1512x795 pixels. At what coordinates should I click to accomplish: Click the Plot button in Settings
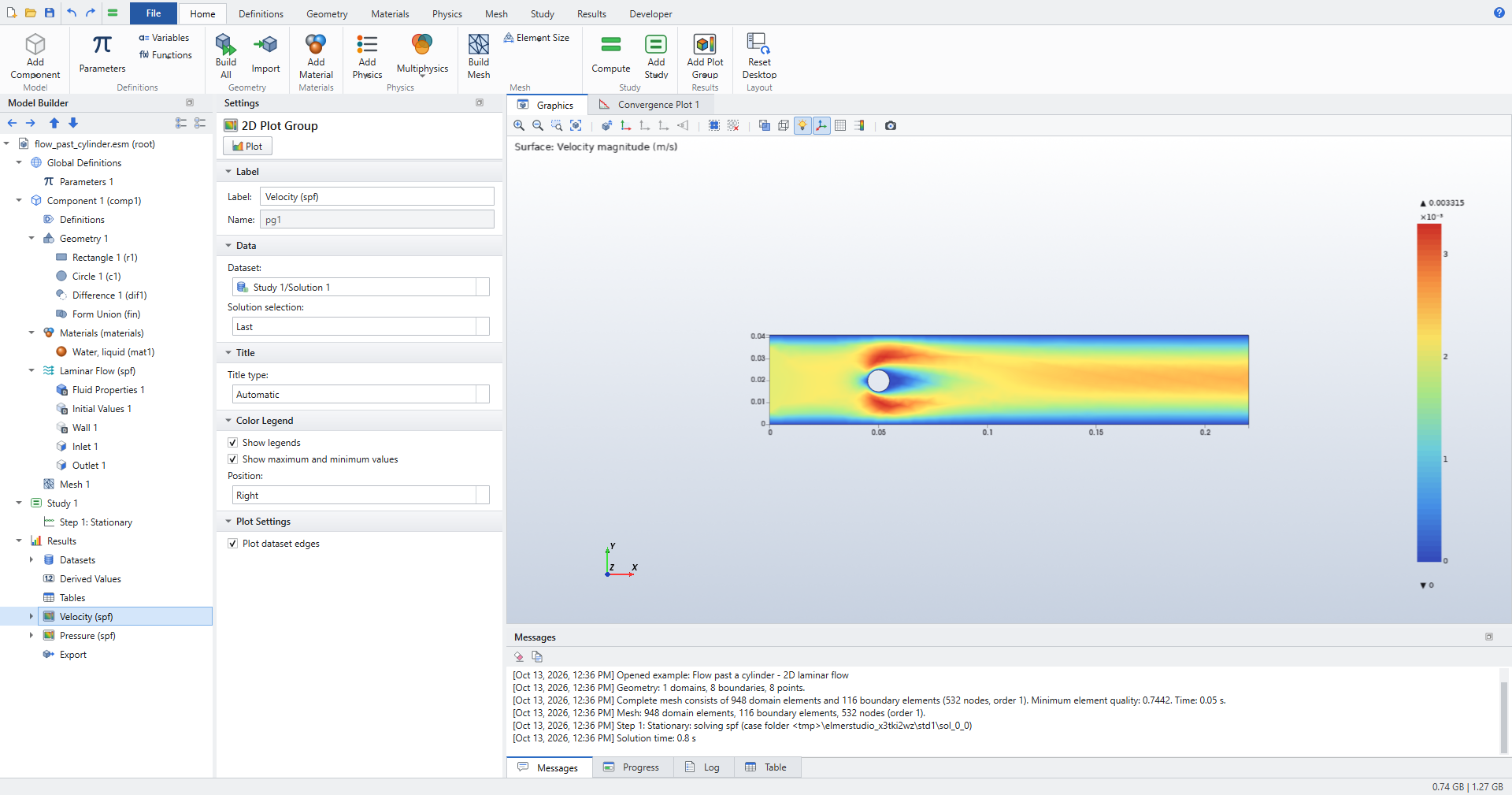(x=247, y=147)
